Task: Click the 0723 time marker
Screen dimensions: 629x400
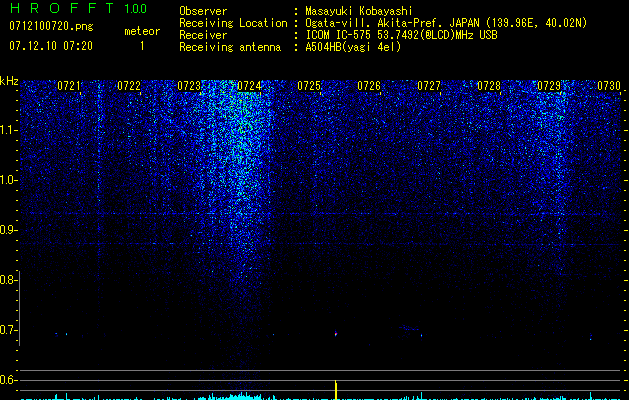Action: [189, 86]
